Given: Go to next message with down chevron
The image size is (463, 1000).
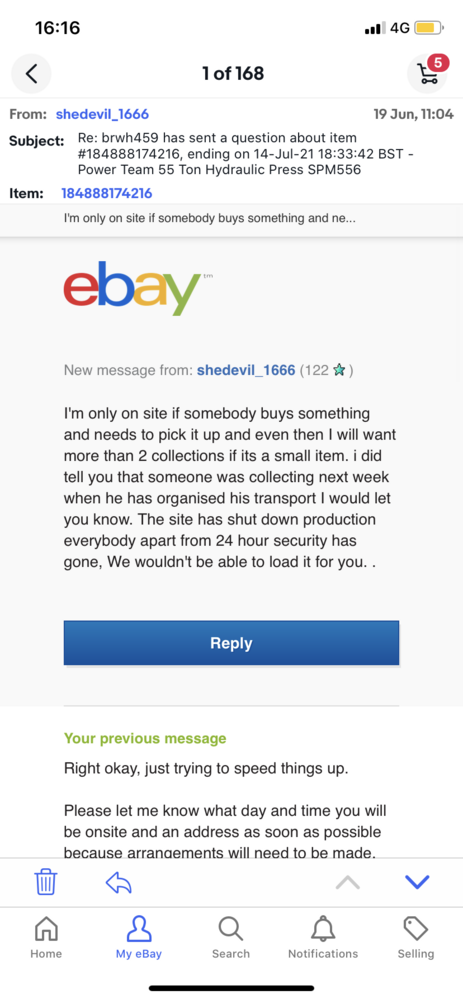Looking at the screenshot, I should [417, 883].
